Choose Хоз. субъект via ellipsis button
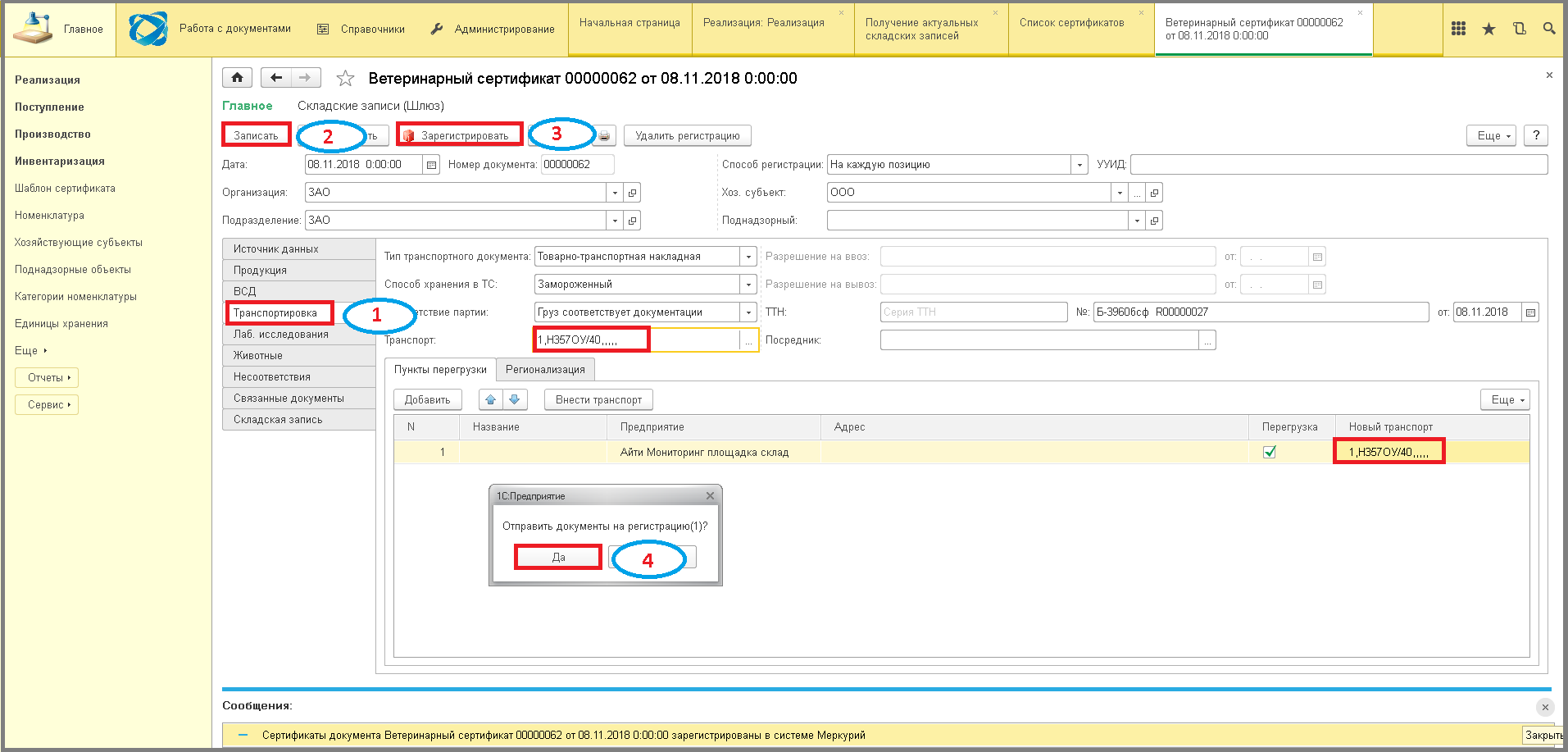 [1137, 193]
